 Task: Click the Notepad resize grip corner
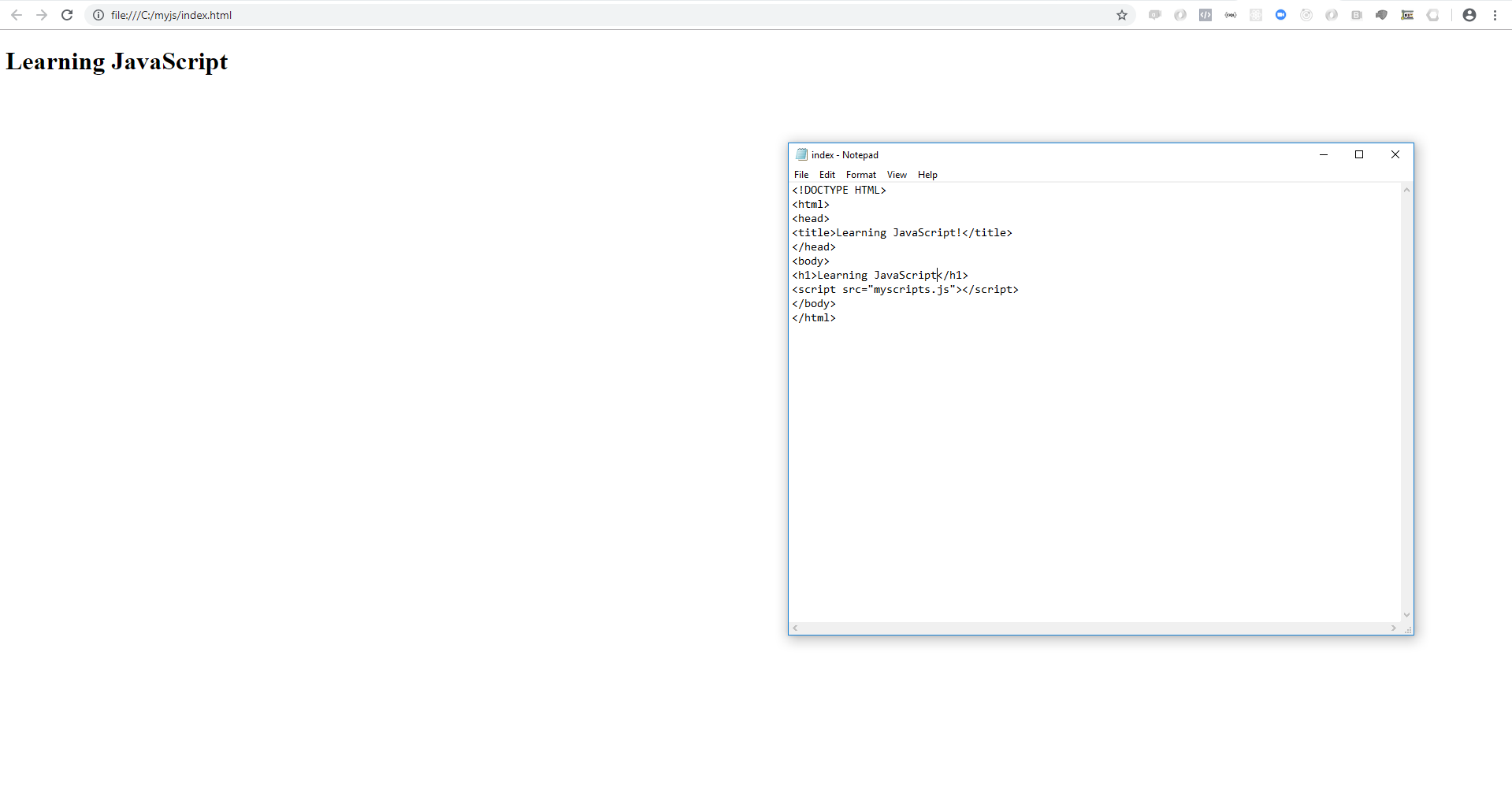[x=1407, y=628]
